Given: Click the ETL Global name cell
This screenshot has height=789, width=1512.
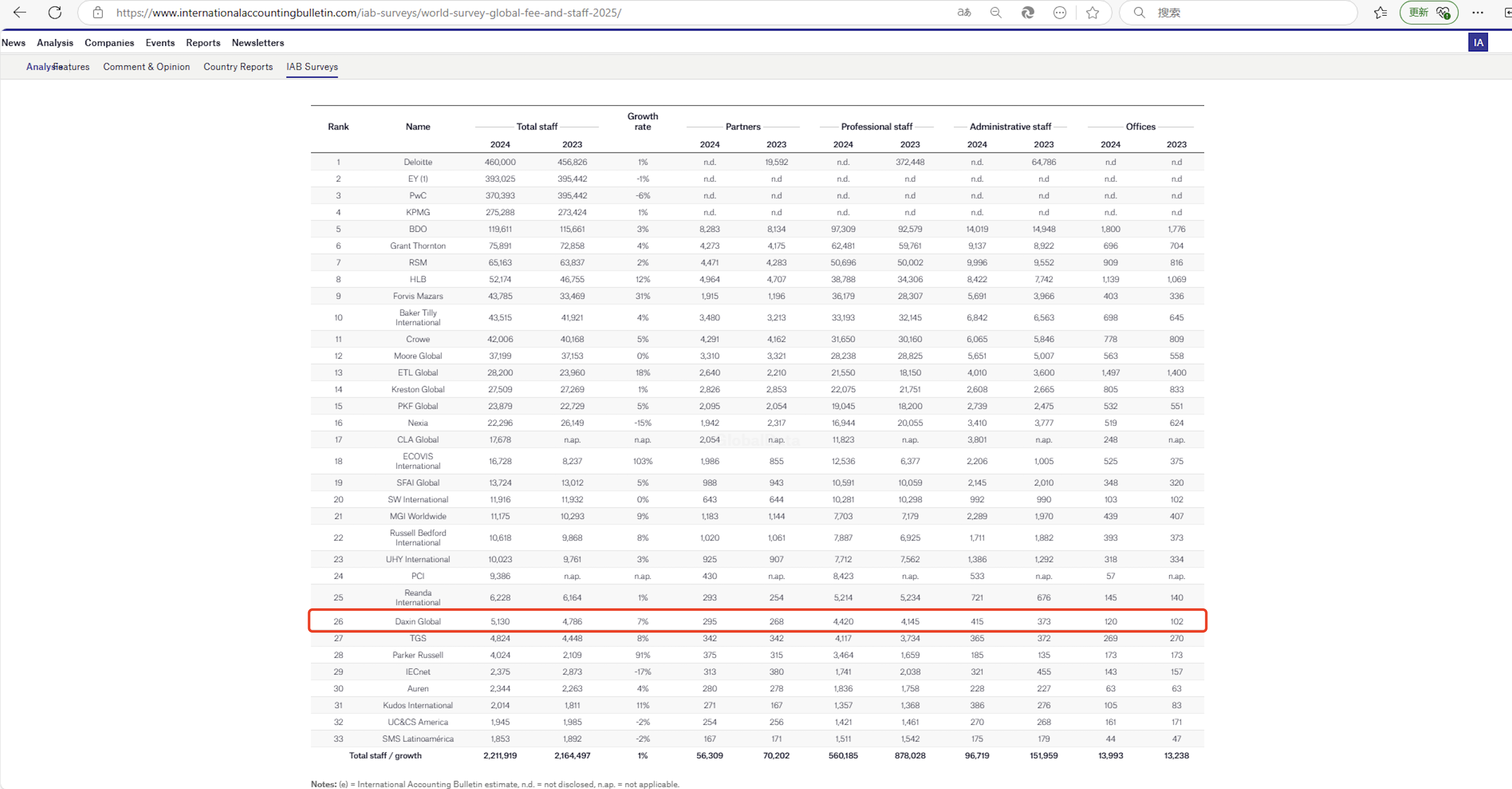Looking at the screenshot, I should [x=418, y=373].
